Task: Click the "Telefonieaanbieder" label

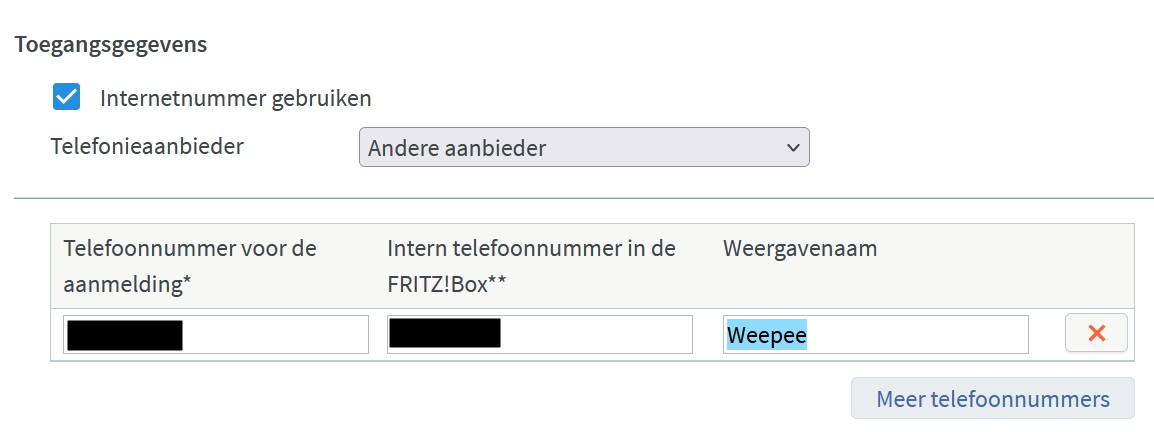Action: coord(147,146)
